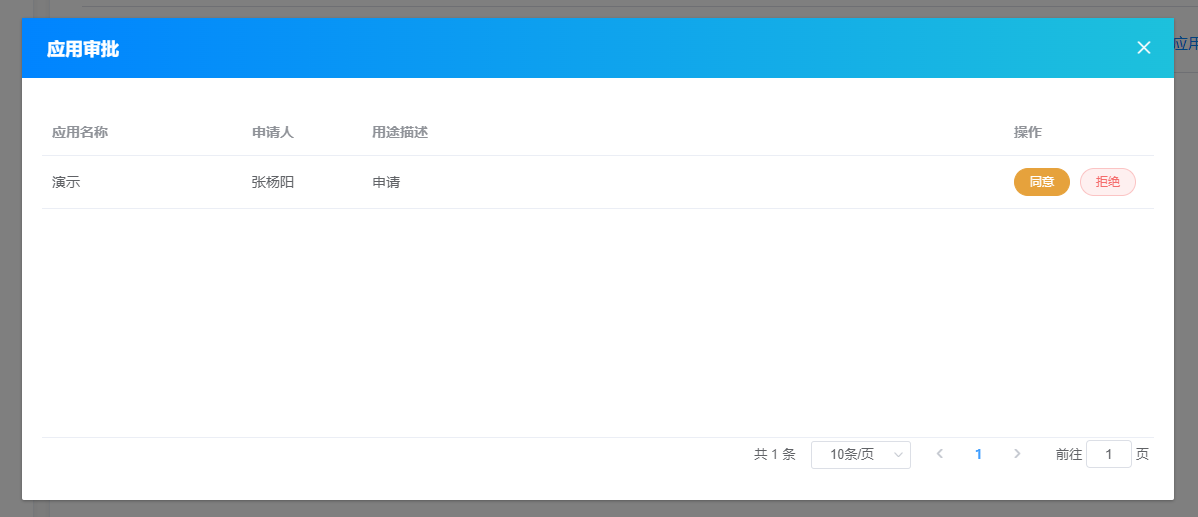Image resolution: width=1198 pixels, height=517 pixels.
Task: Click the 应用名称 column header
Action: tap(80, 132)
